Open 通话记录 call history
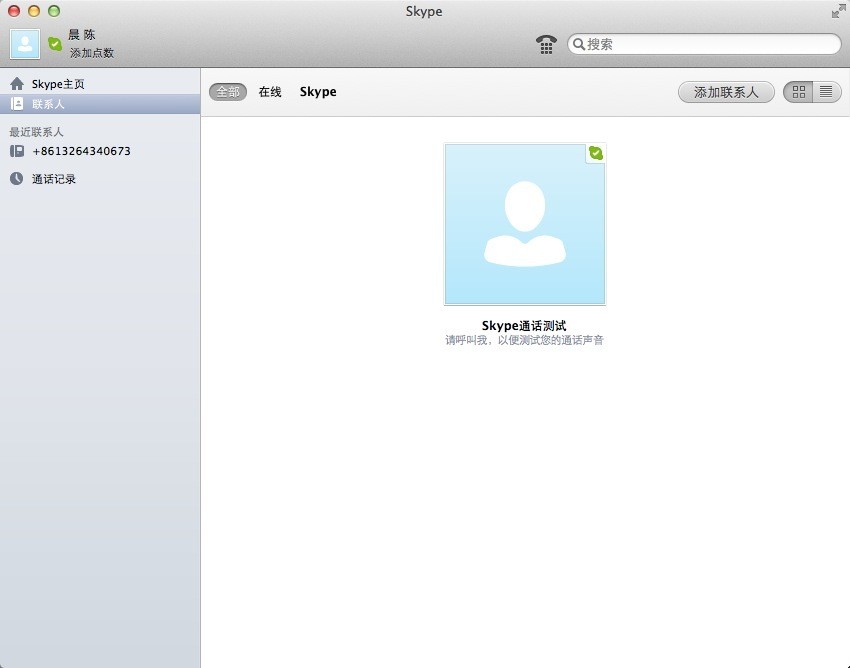This screenshot has width=850, height=668. coord(100,178)
